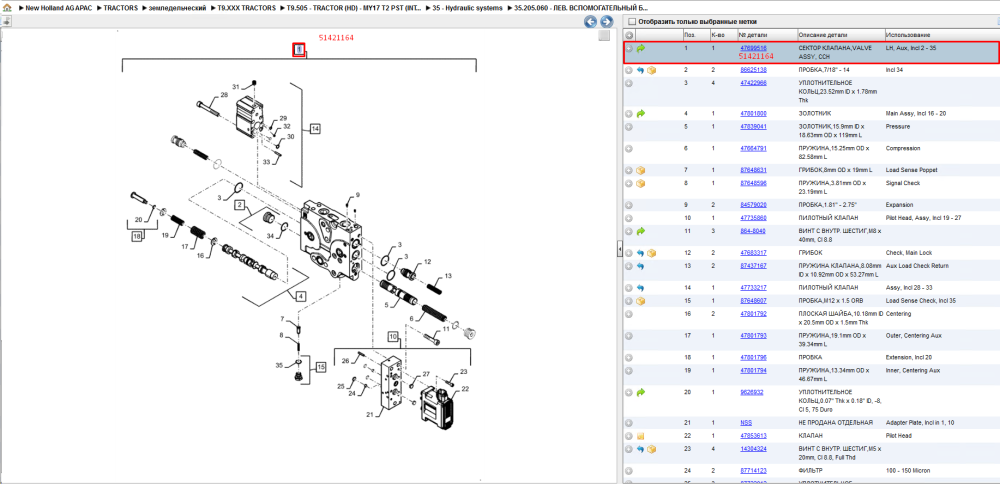This screenshot has height=484, width=1000.
Task: Click the blue arrow icon in row 14
Action: coord(641,288)
